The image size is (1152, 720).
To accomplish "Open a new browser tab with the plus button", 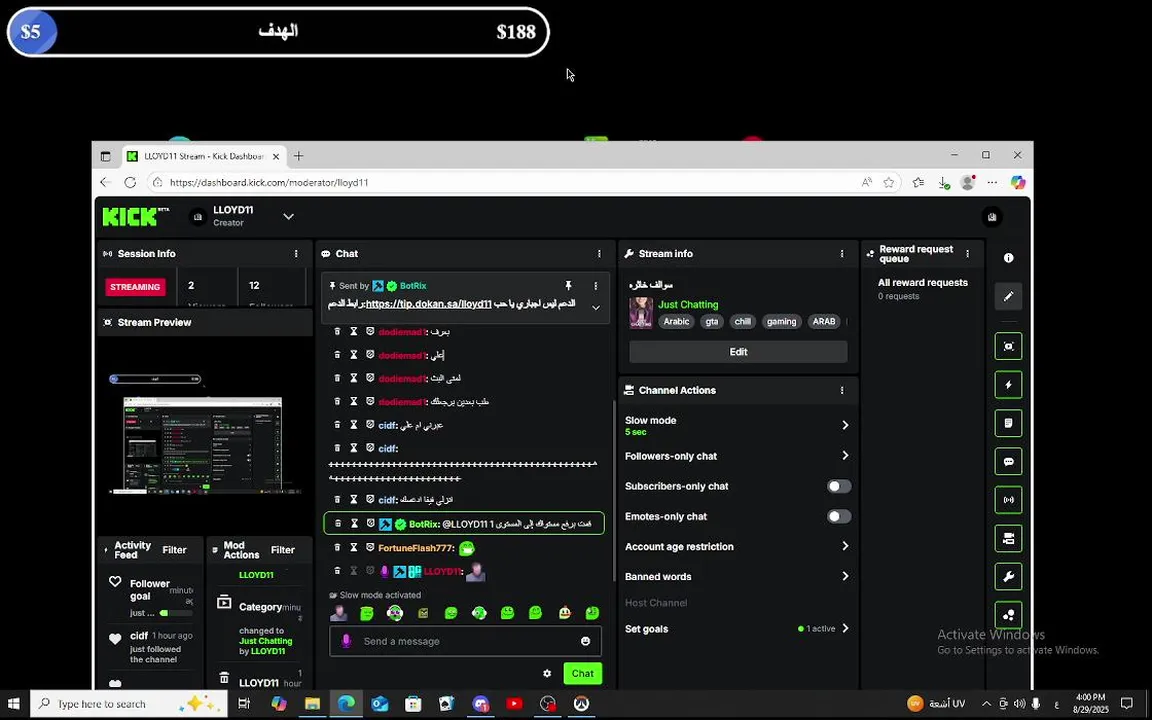I will tap(298, 156).
